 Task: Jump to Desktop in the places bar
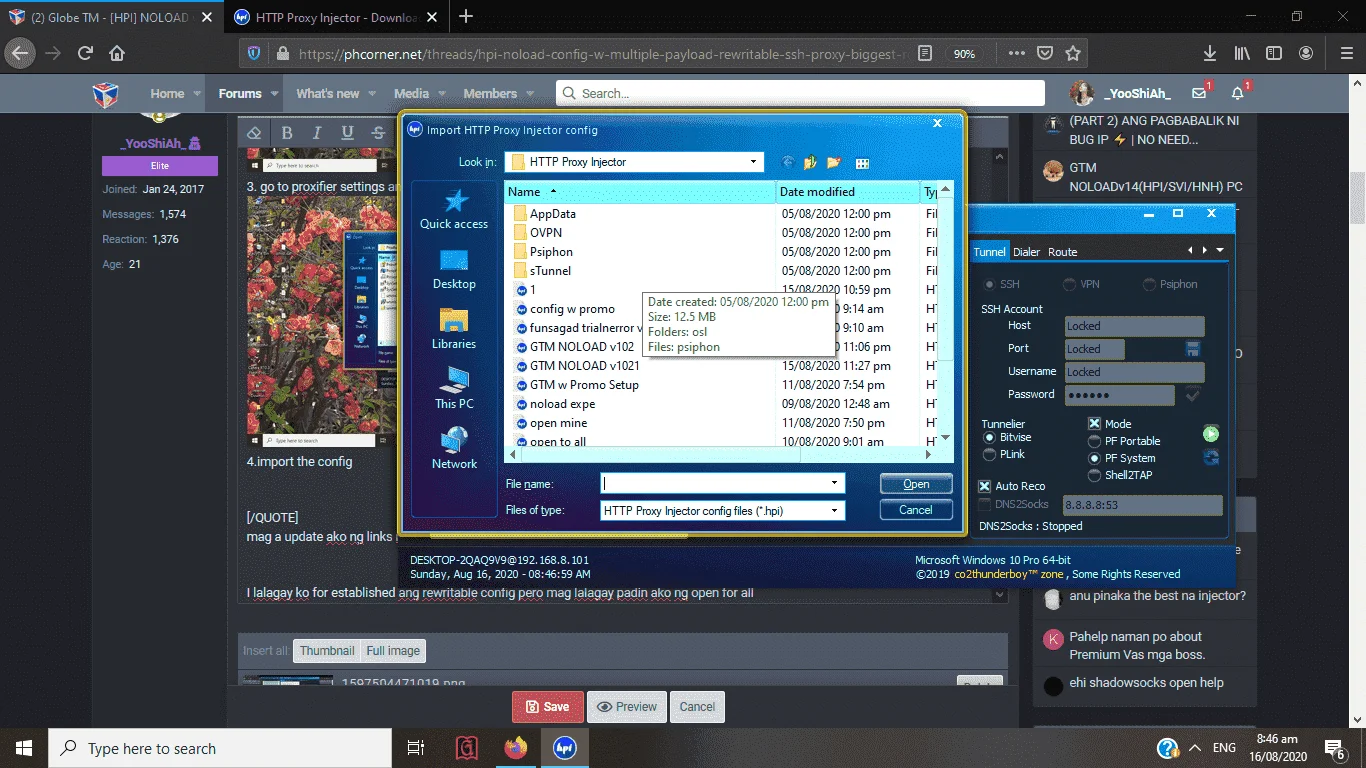[x=454, y=270]
